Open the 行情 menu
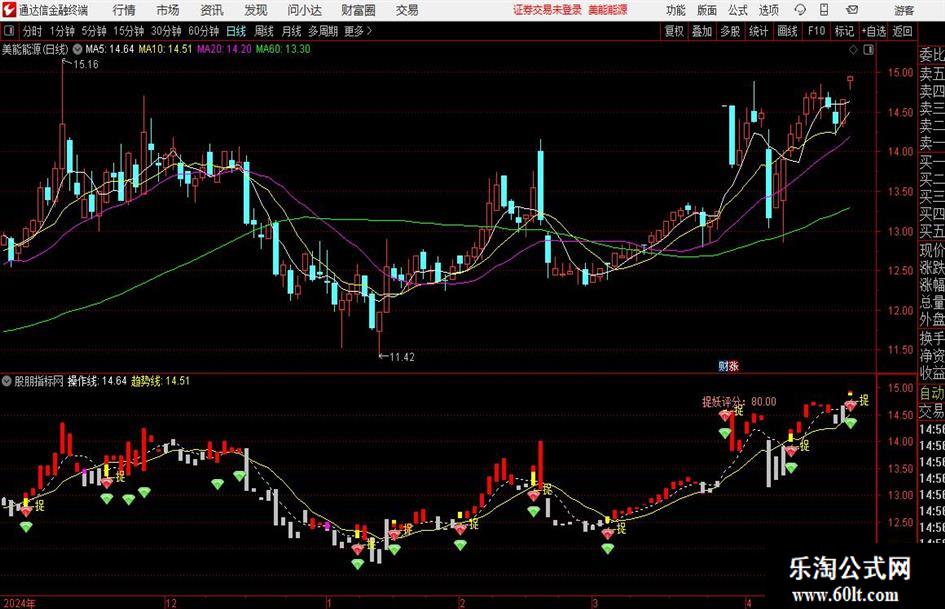This screenshot has height=609, width=945. coord(124,10)
